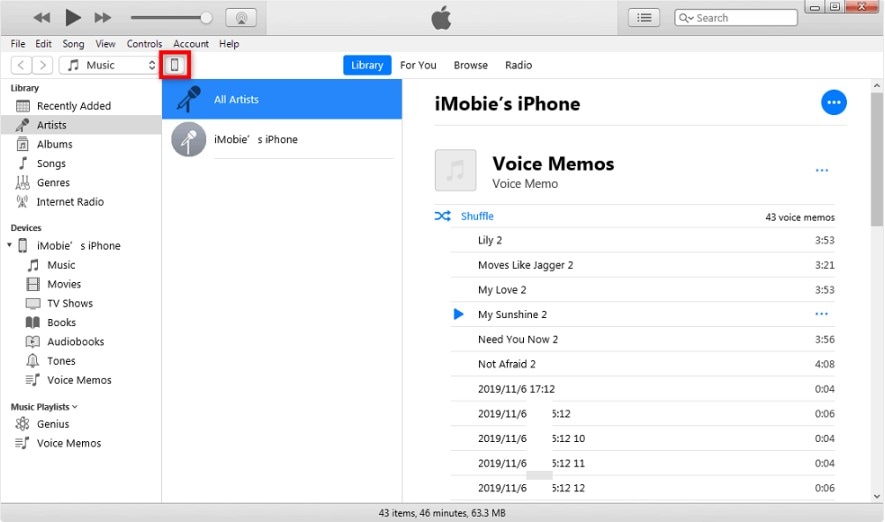
Task: Open the View menu
Action: (x=105, y=43)
